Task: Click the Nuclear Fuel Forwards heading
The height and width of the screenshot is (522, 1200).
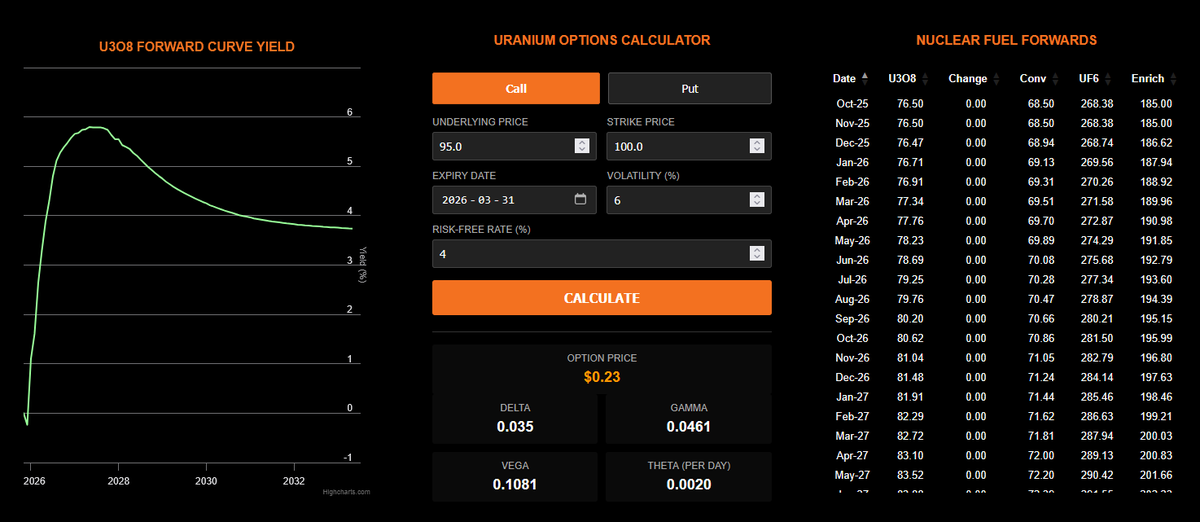Action: pos(1006,40)
